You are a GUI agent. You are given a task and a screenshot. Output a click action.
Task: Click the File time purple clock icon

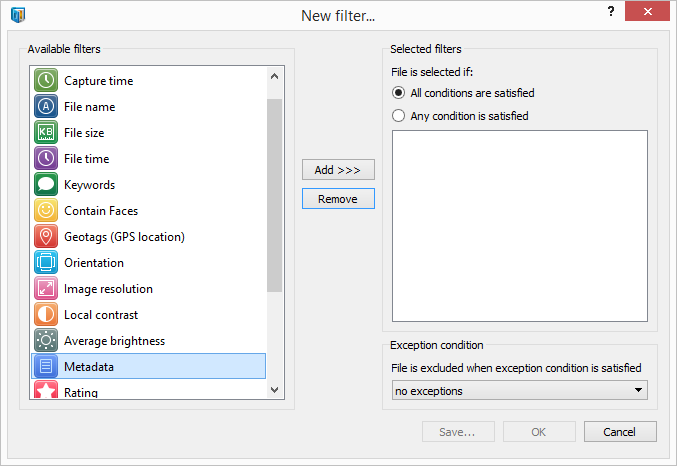click(x=46, y=158)
